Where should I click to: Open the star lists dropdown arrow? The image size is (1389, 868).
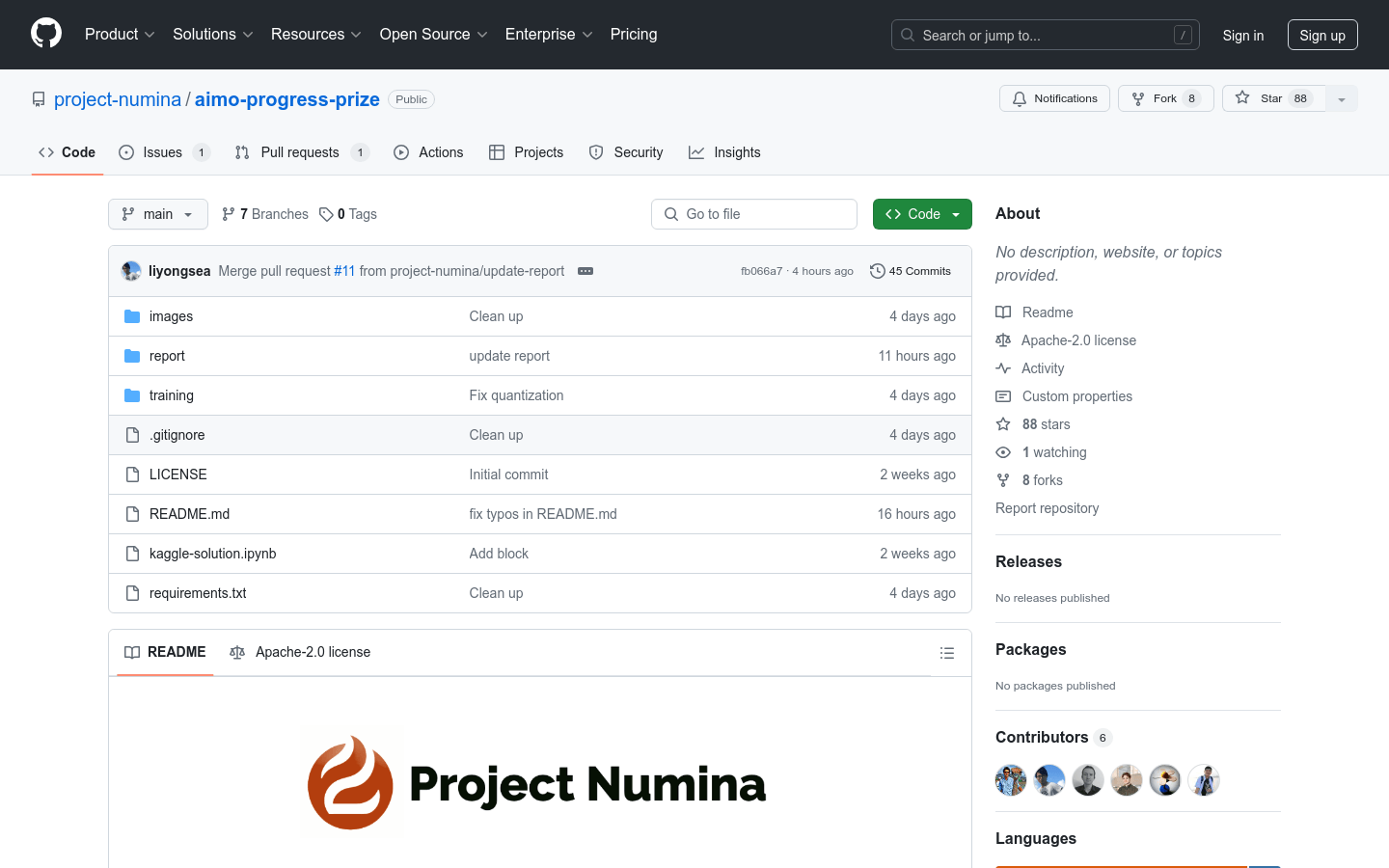click(1342, 98)
